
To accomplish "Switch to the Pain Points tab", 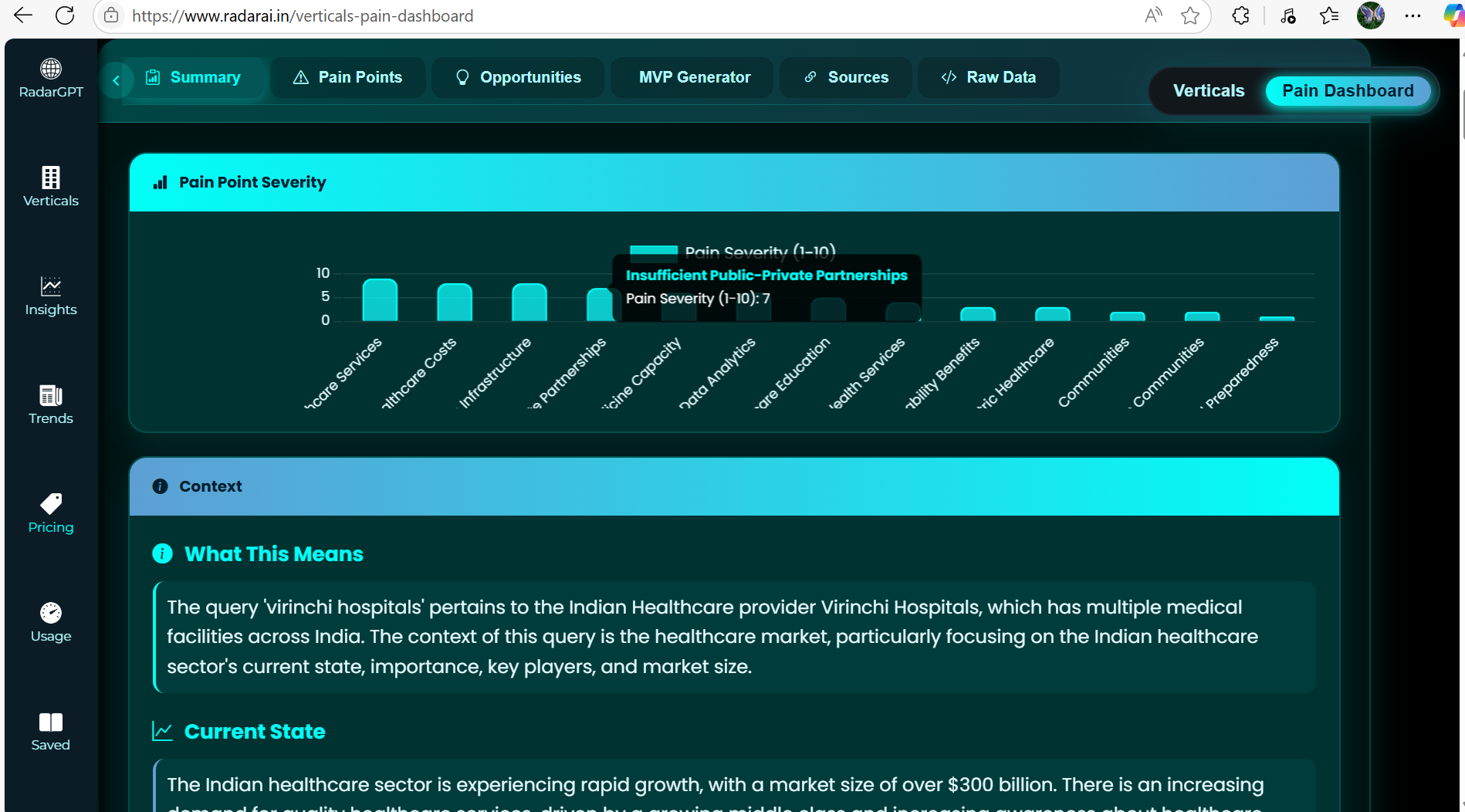I will click(x=348, y=77).
